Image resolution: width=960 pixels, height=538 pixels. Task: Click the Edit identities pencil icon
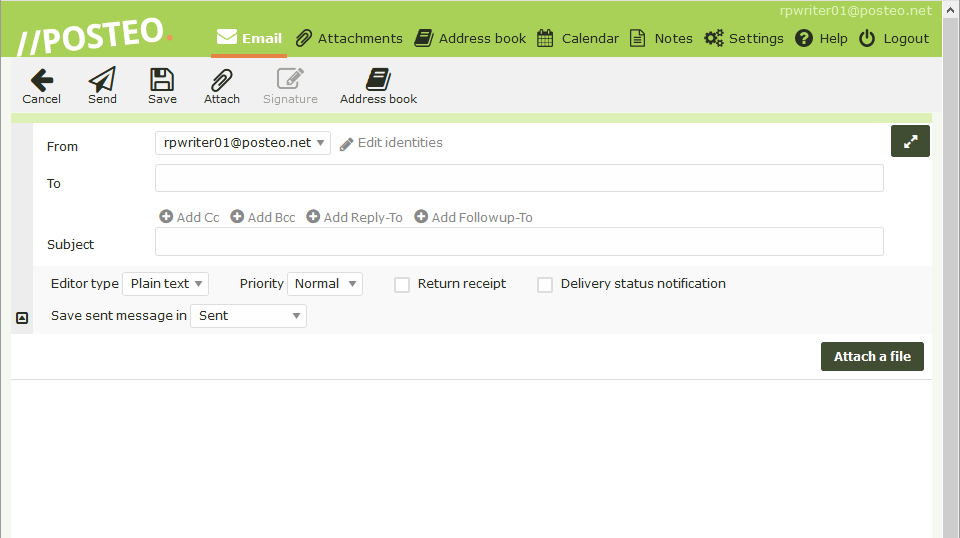pyautogui.click(x=347, y=144)
